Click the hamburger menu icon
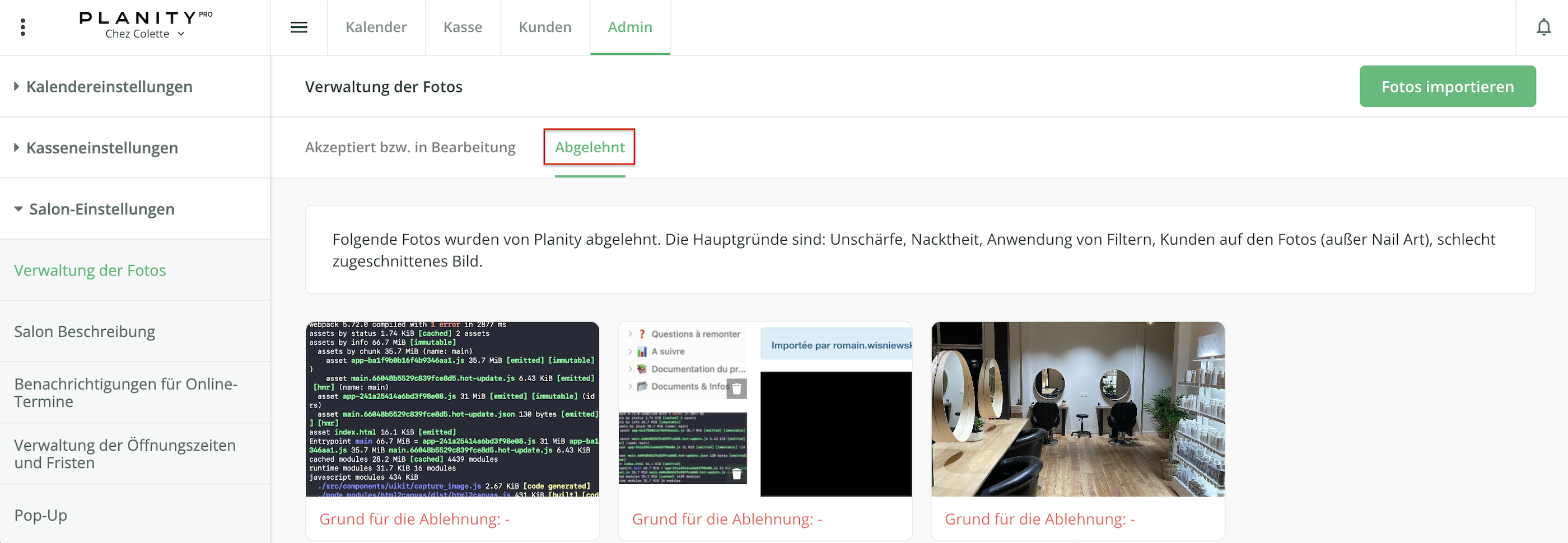Viewport: 1568px width, 543px height. [x=299, y=27]
